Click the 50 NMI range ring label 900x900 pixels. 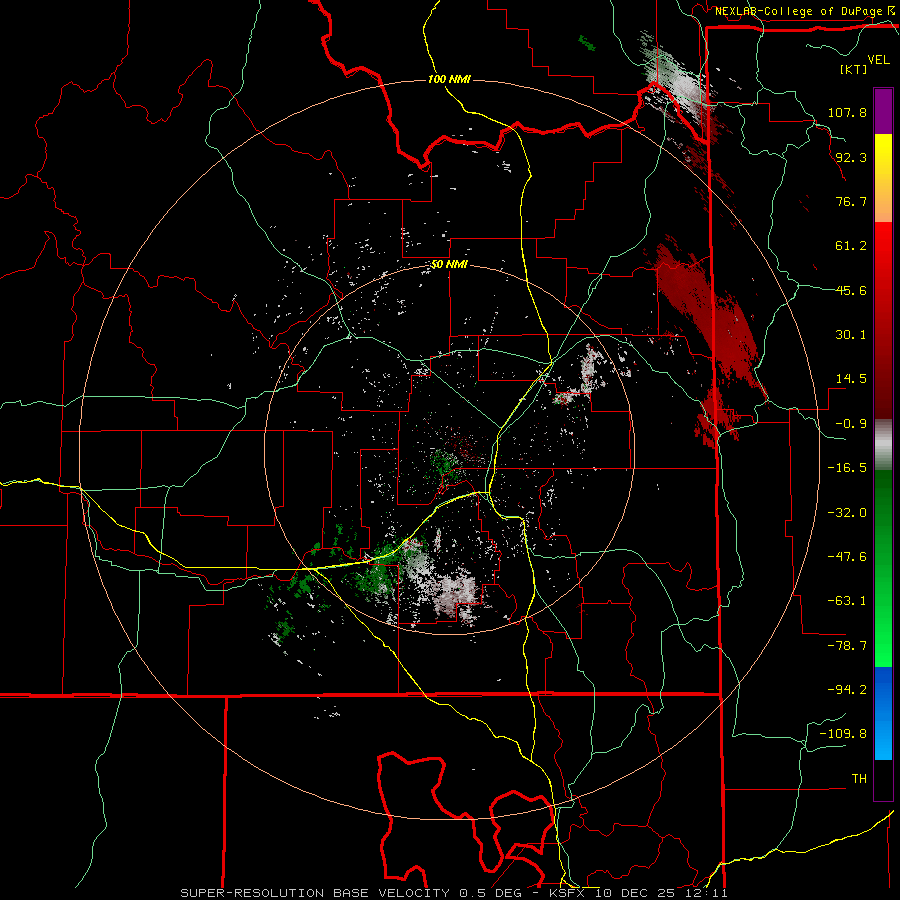[449, 265]
